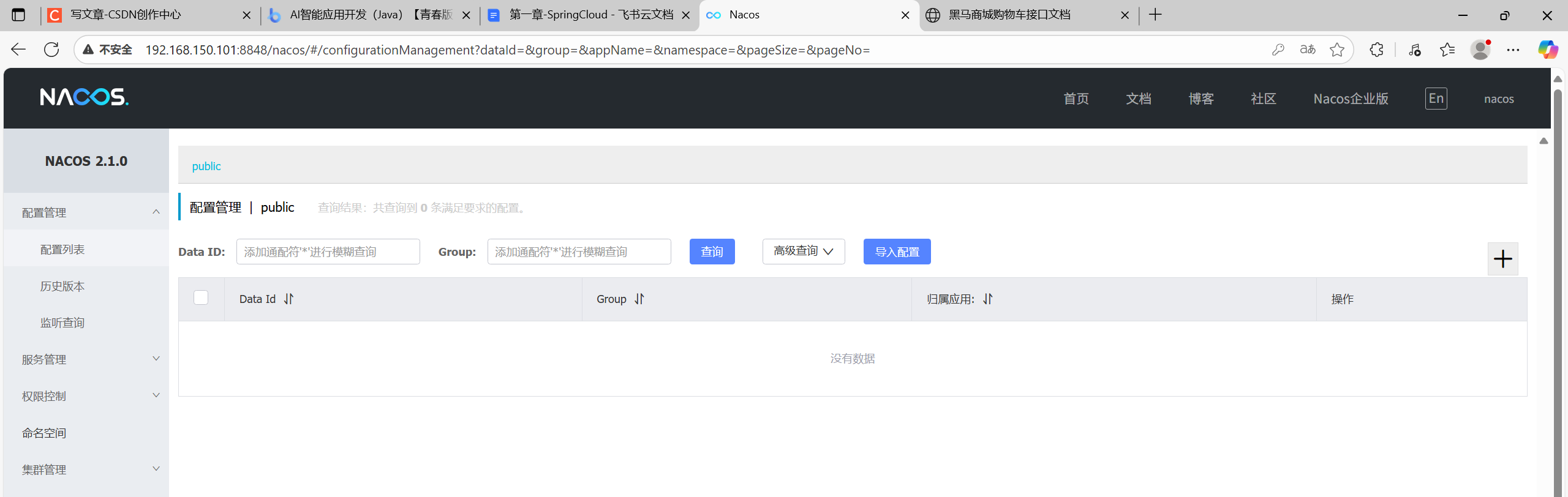Image resolution: width=1568 pixels, height=497 pixels.
Task: Close the CSDN创作中心 tab
Action: click(x=247, y=15)
